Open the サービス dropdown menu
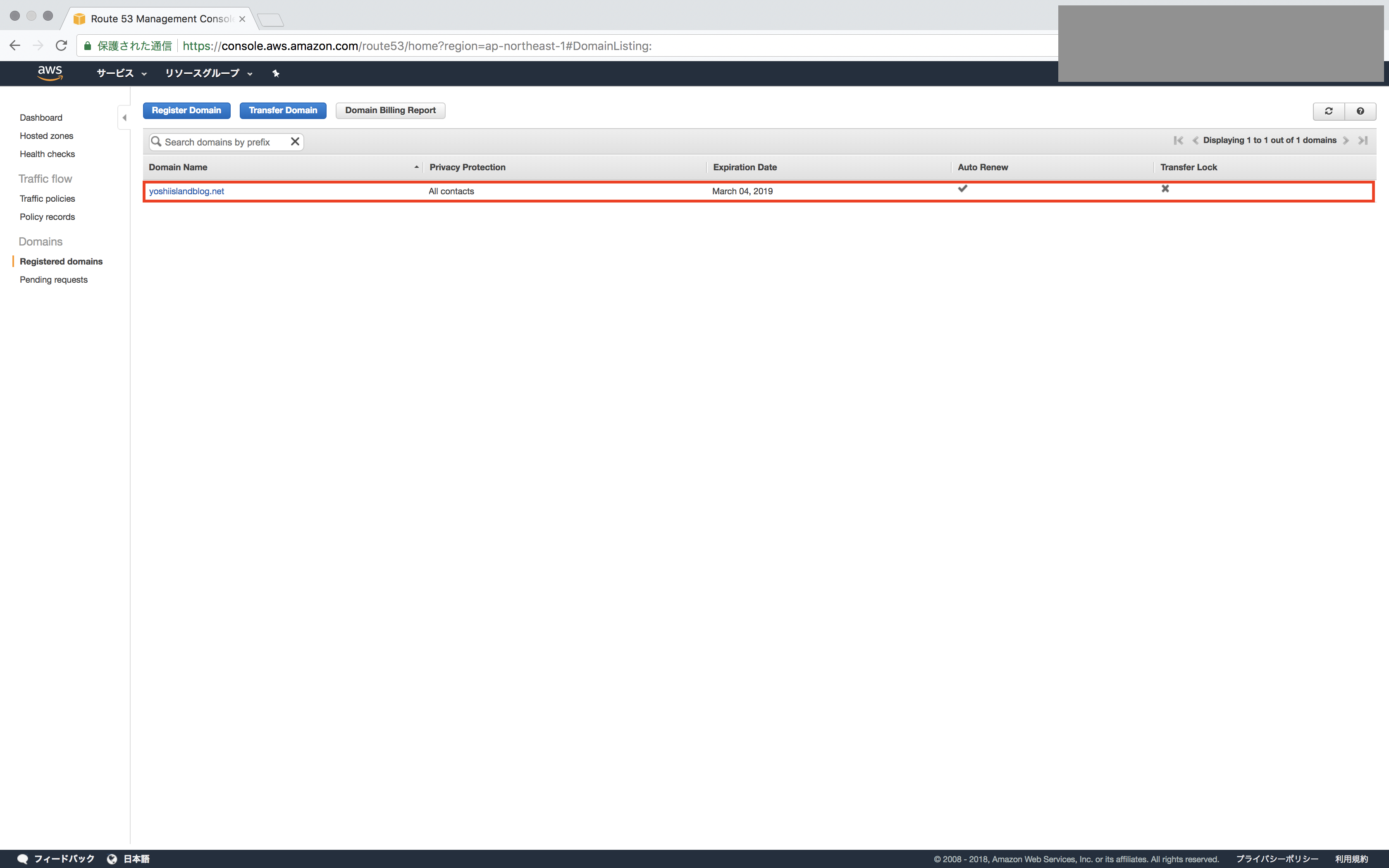 (x=122, y=74)
